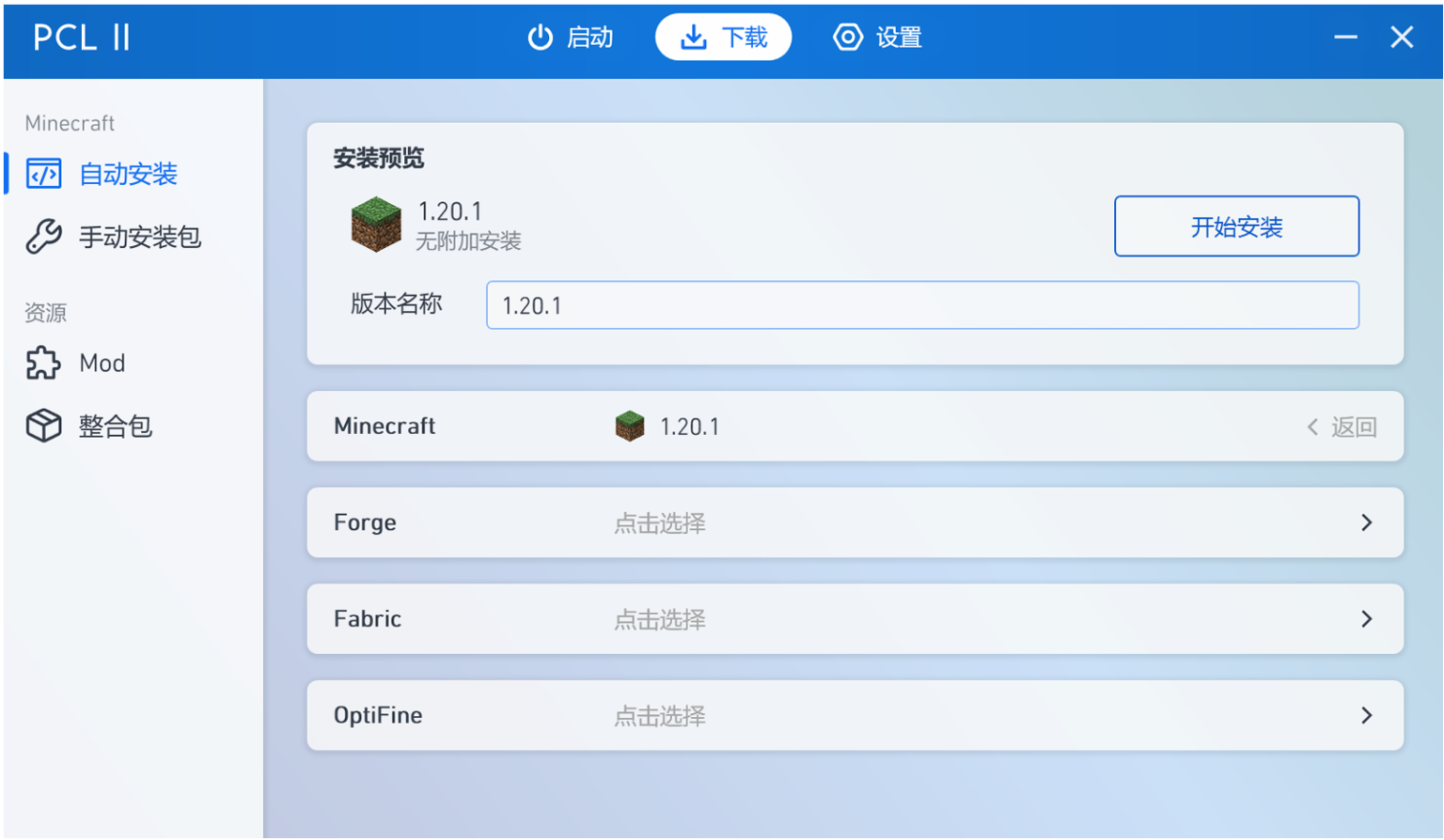This screenshot has width=1444, height=840.
Task: Expand the OptiFine selection row
Action: coord(1367,715)
